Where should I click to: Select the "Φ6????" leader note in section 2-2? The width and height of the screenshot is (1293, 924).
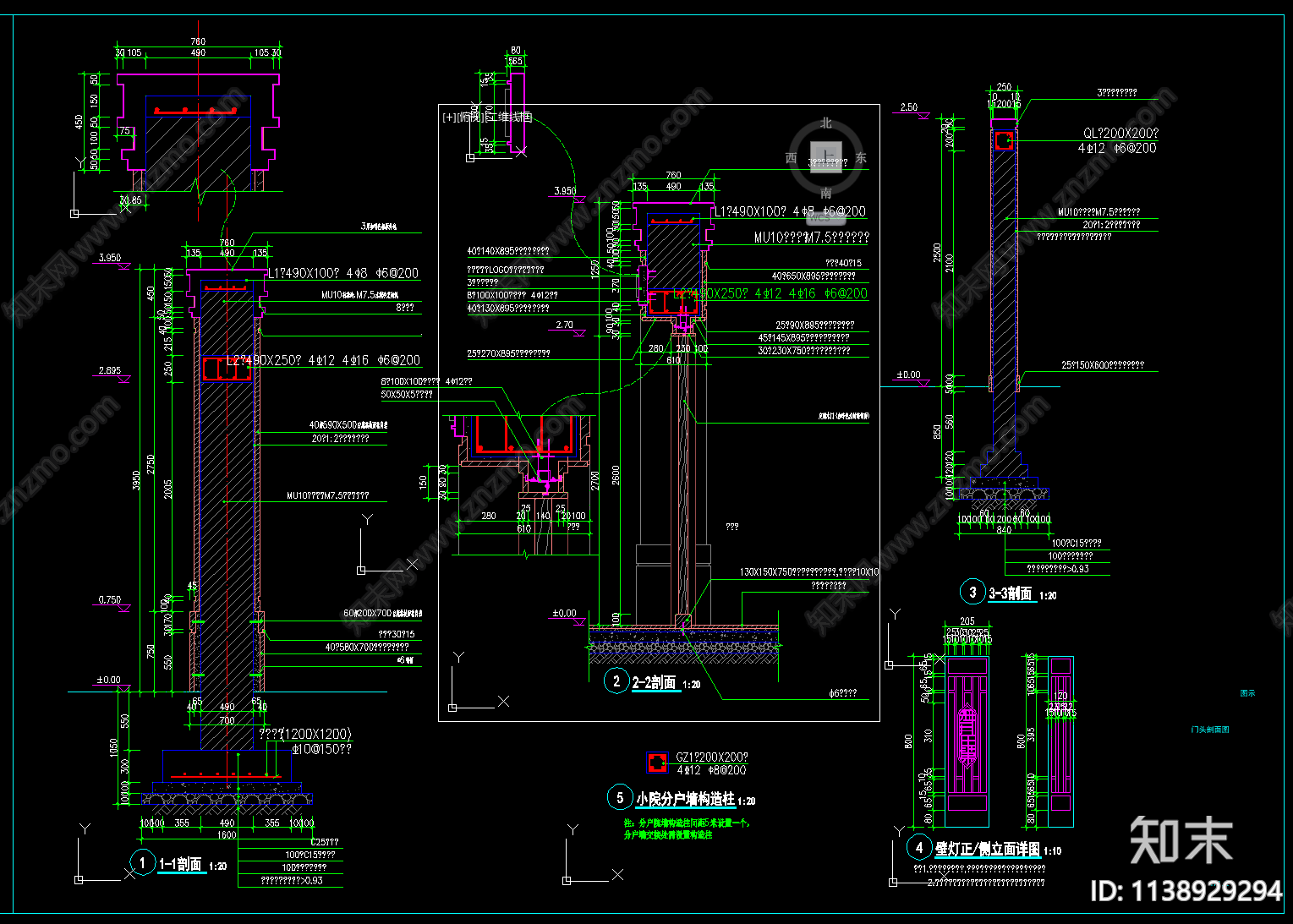tap(842, 693)
